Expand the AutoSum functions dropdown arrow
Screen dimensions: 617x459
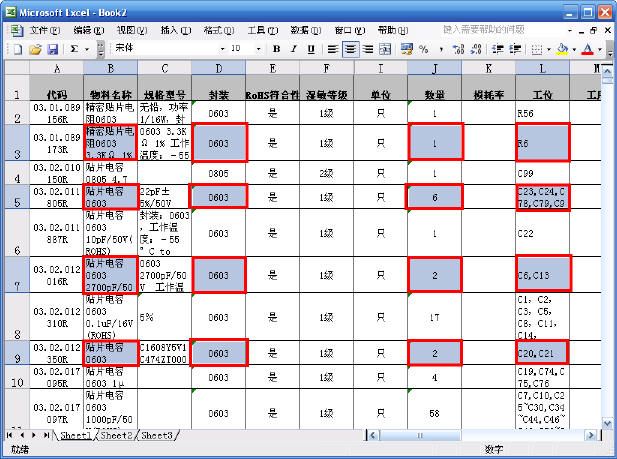pos(87,48)
